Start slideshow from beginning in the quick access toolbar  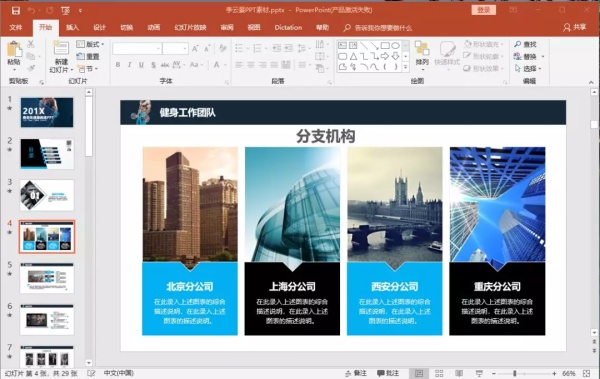65,11
